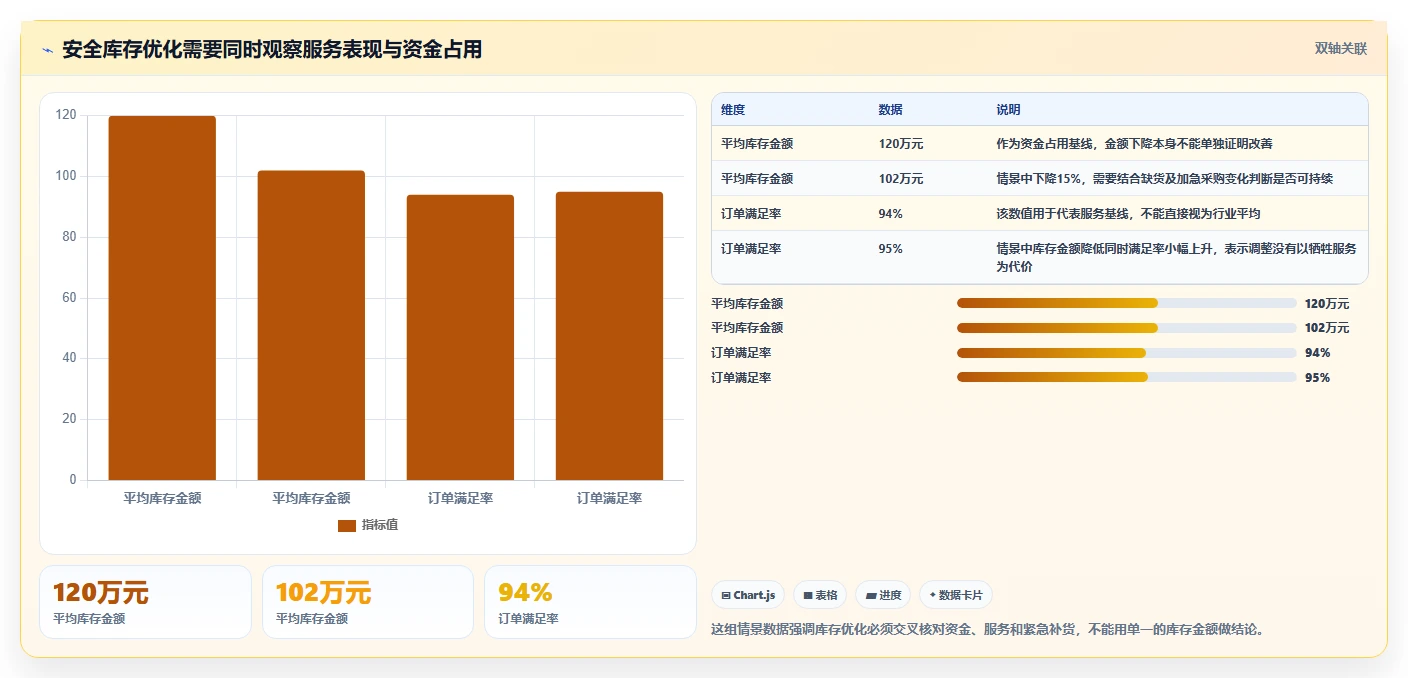Image resolution: width=1408 pixels, height=678 pixels.
Task: Click the lightning icon beside the panel title
Action: (x=48, y=50)
